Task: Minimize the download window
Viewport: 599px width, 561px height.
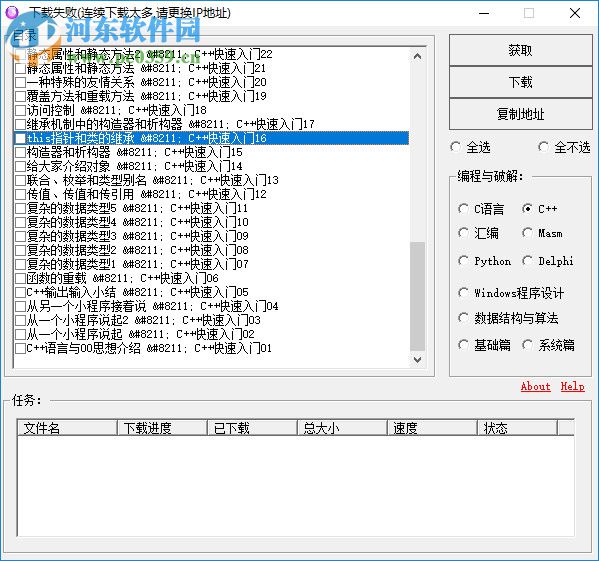Action: [484, 13]
